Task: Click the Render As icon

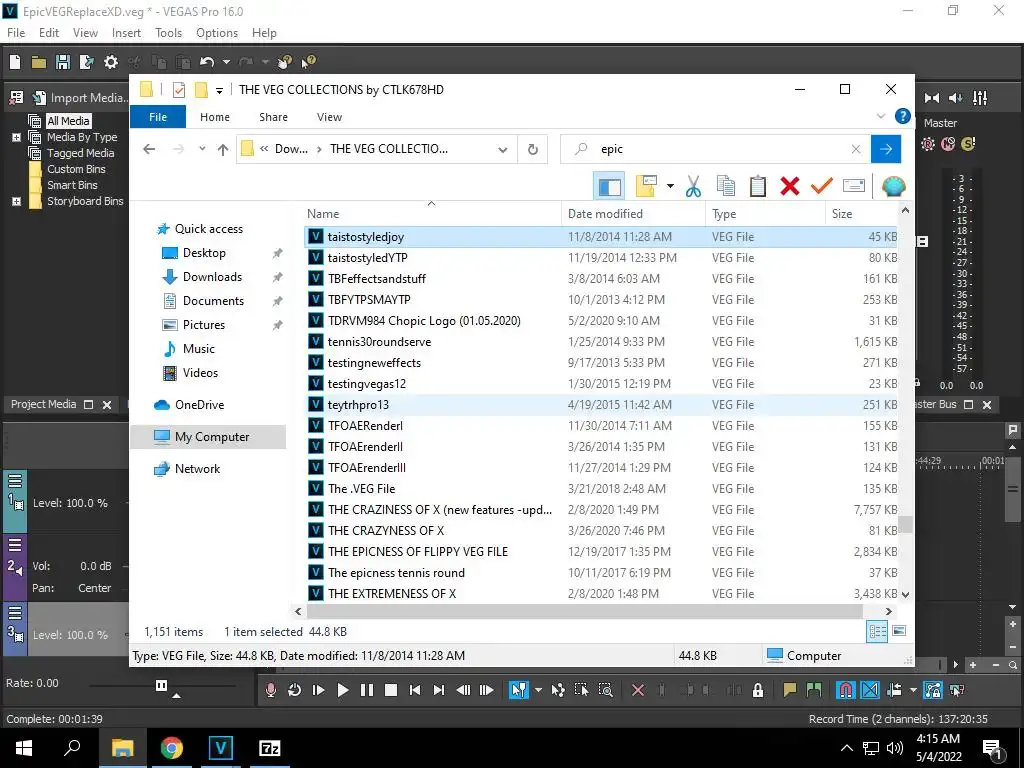Action: (x=86, y=62)
